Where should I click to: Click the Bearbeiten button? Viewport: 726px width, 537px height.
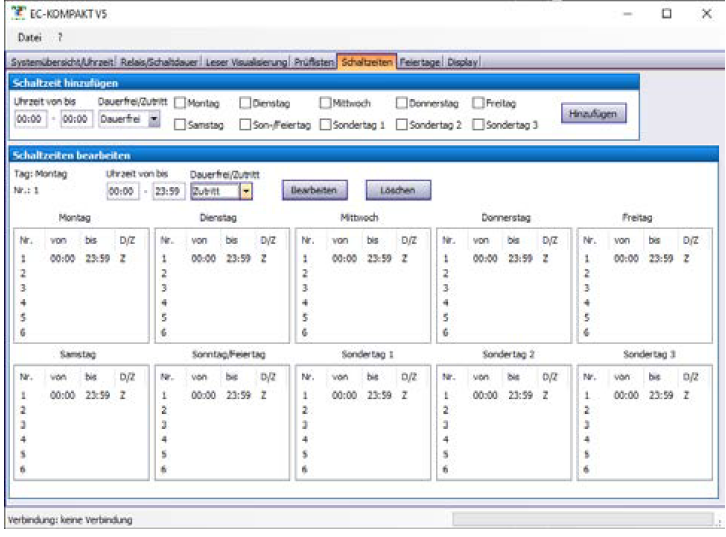point(315,190)
